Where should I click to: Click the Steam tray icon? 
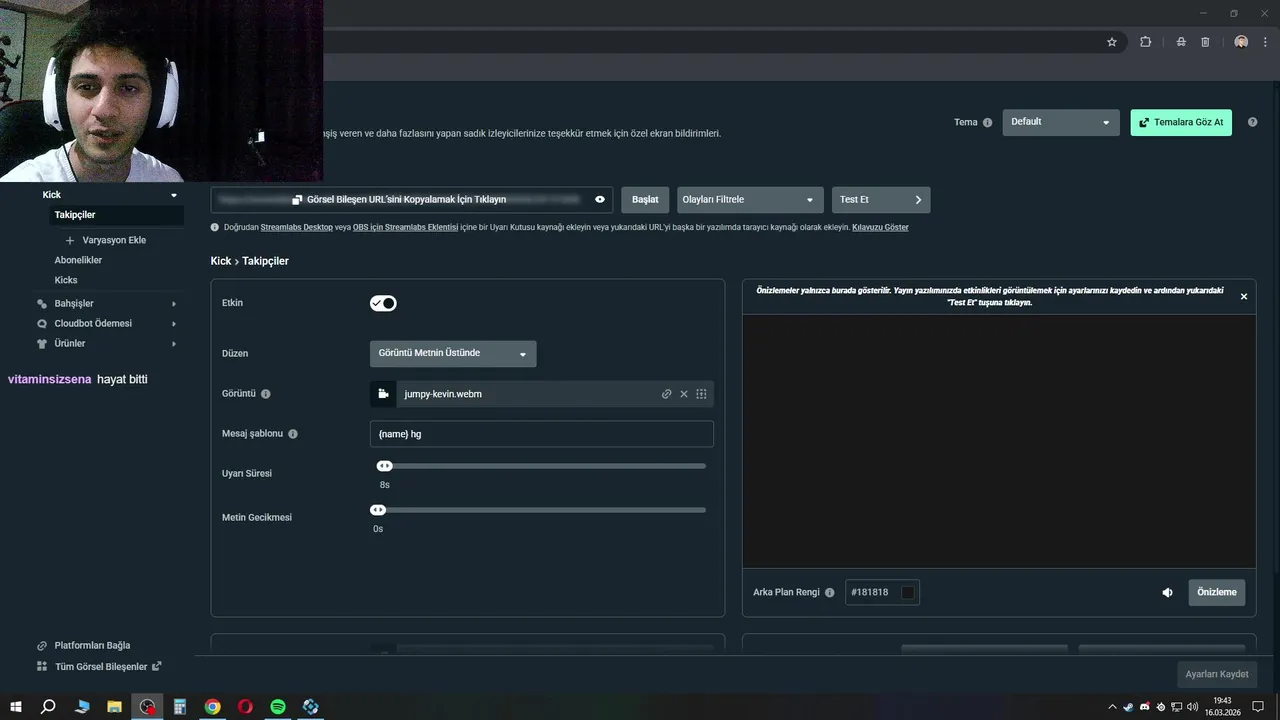point(1129,706)
